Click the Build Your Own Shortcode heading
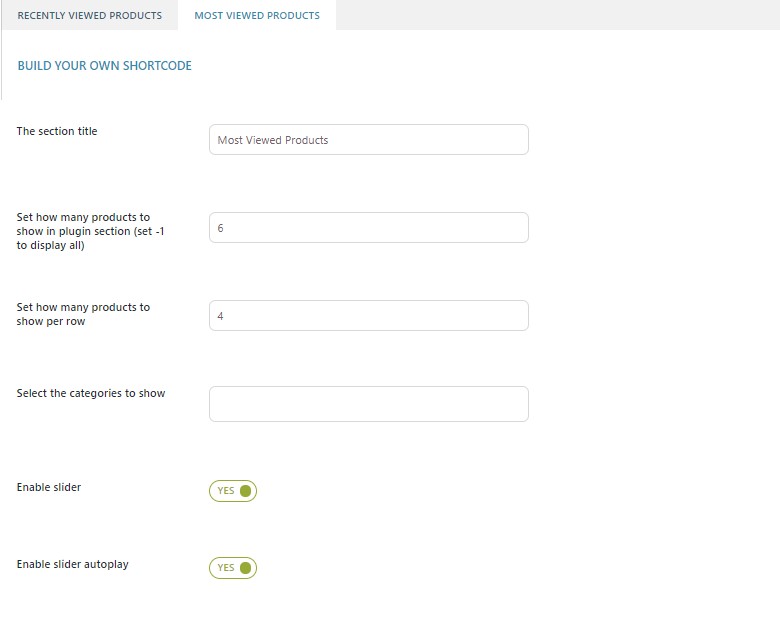The image size is (780, 630). click(x=105, y=66)
